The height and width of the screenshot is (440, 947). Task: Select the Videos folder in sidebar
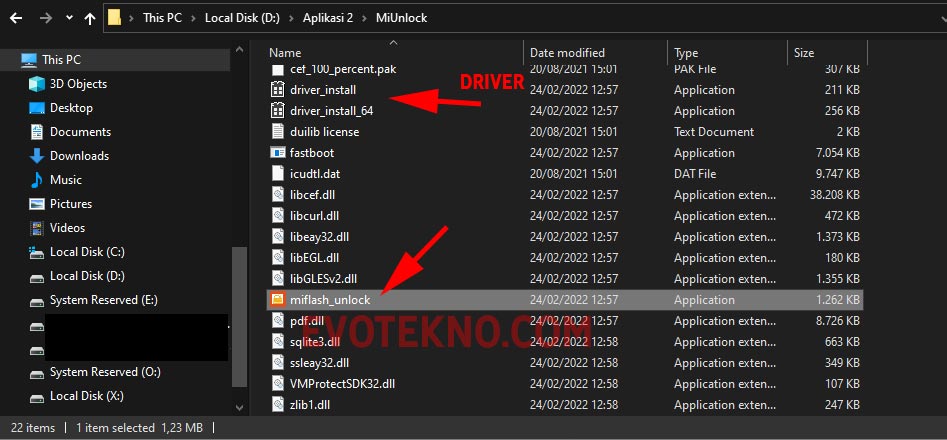pos(67,228)
